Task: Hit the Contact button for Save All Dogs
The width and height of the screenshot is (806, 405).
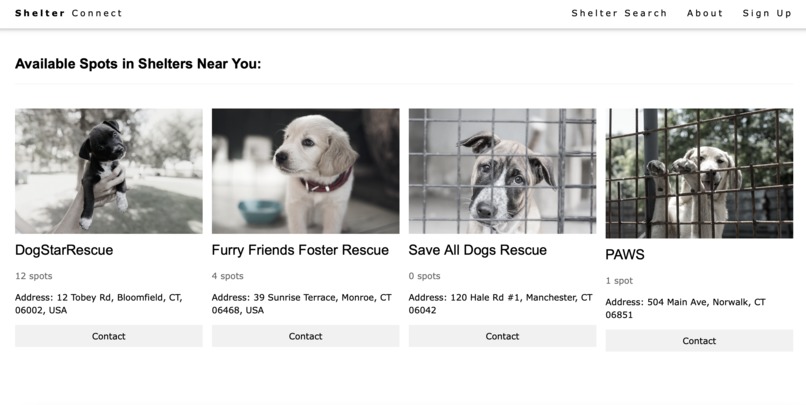Action: pos(502,336)
